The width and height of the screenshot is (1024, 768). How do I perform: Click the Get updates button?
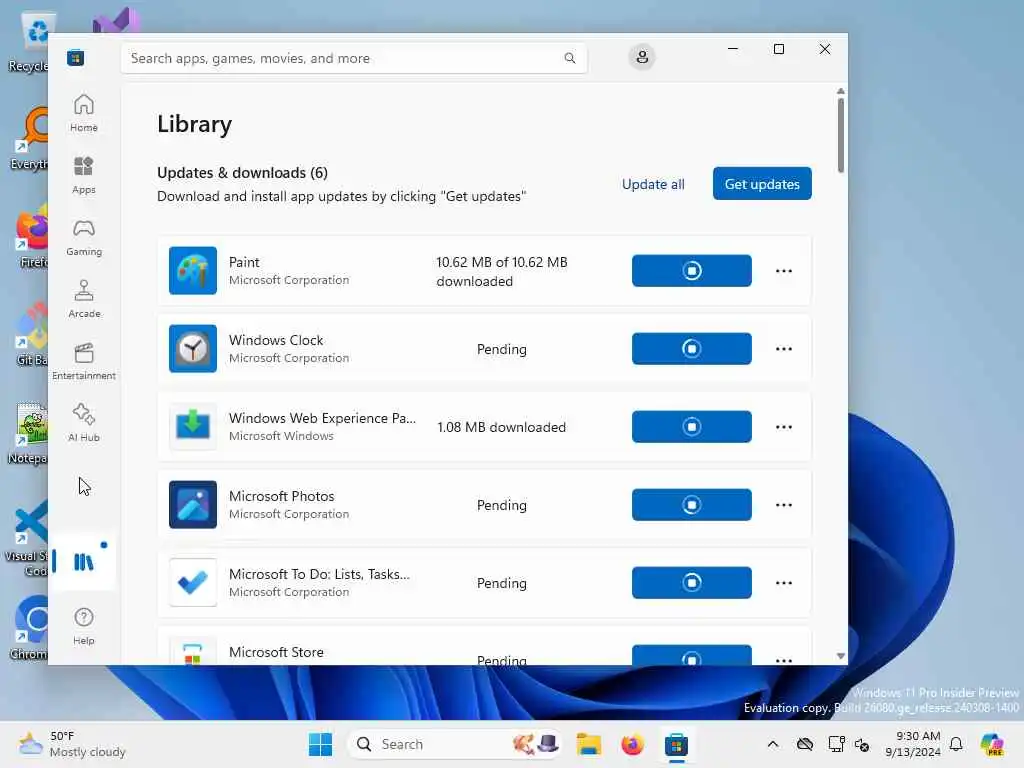[762, 184]
